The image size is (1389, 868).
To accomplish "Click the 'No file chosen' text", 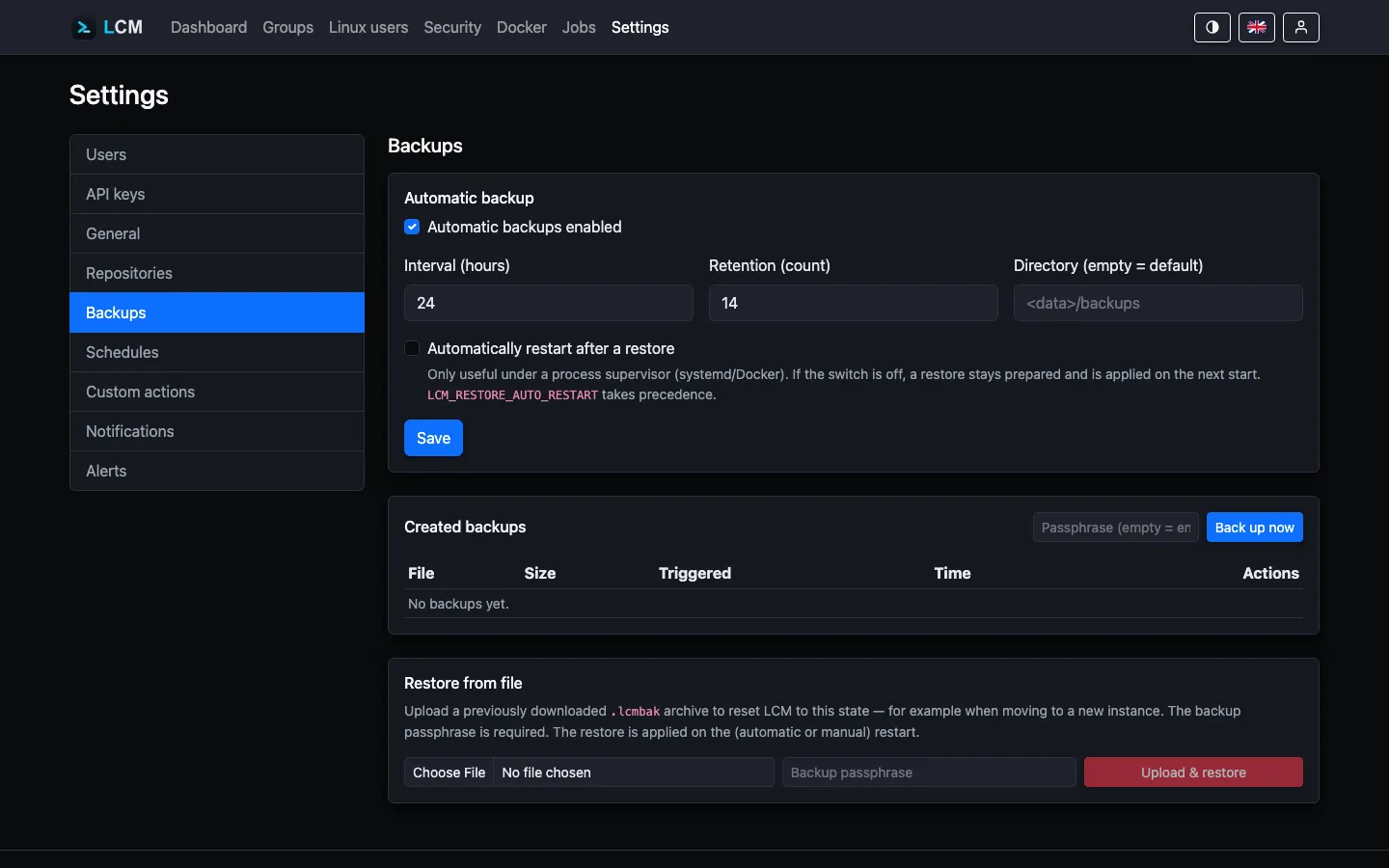I will (x=547, y=773).
